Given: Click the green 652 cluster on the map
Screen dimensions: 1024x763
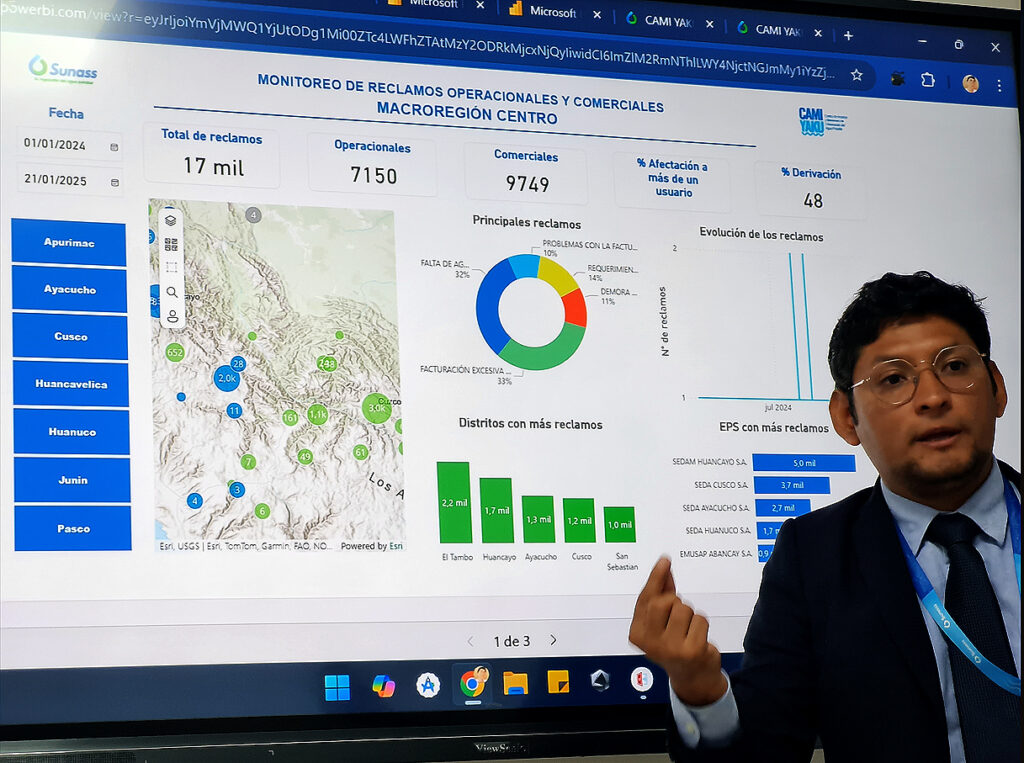Looking at the screenshot, I should 174,353.
